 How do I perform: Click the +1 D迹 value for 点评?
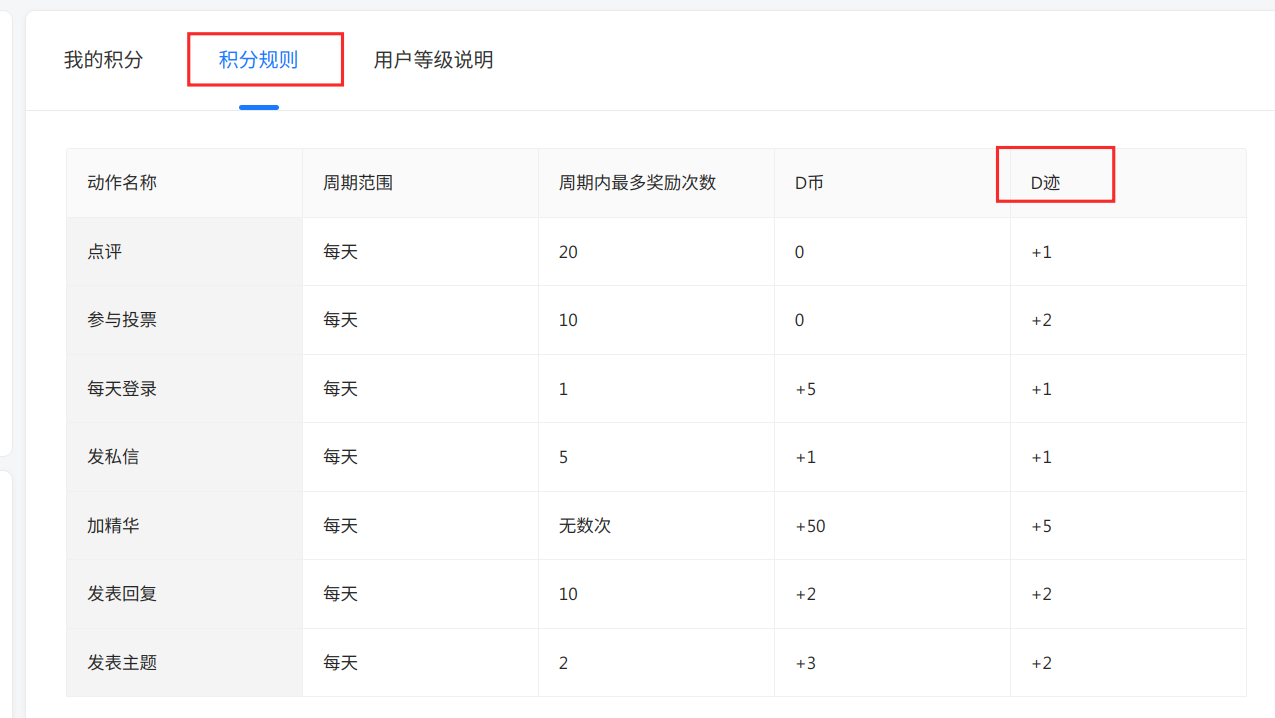1041,252
